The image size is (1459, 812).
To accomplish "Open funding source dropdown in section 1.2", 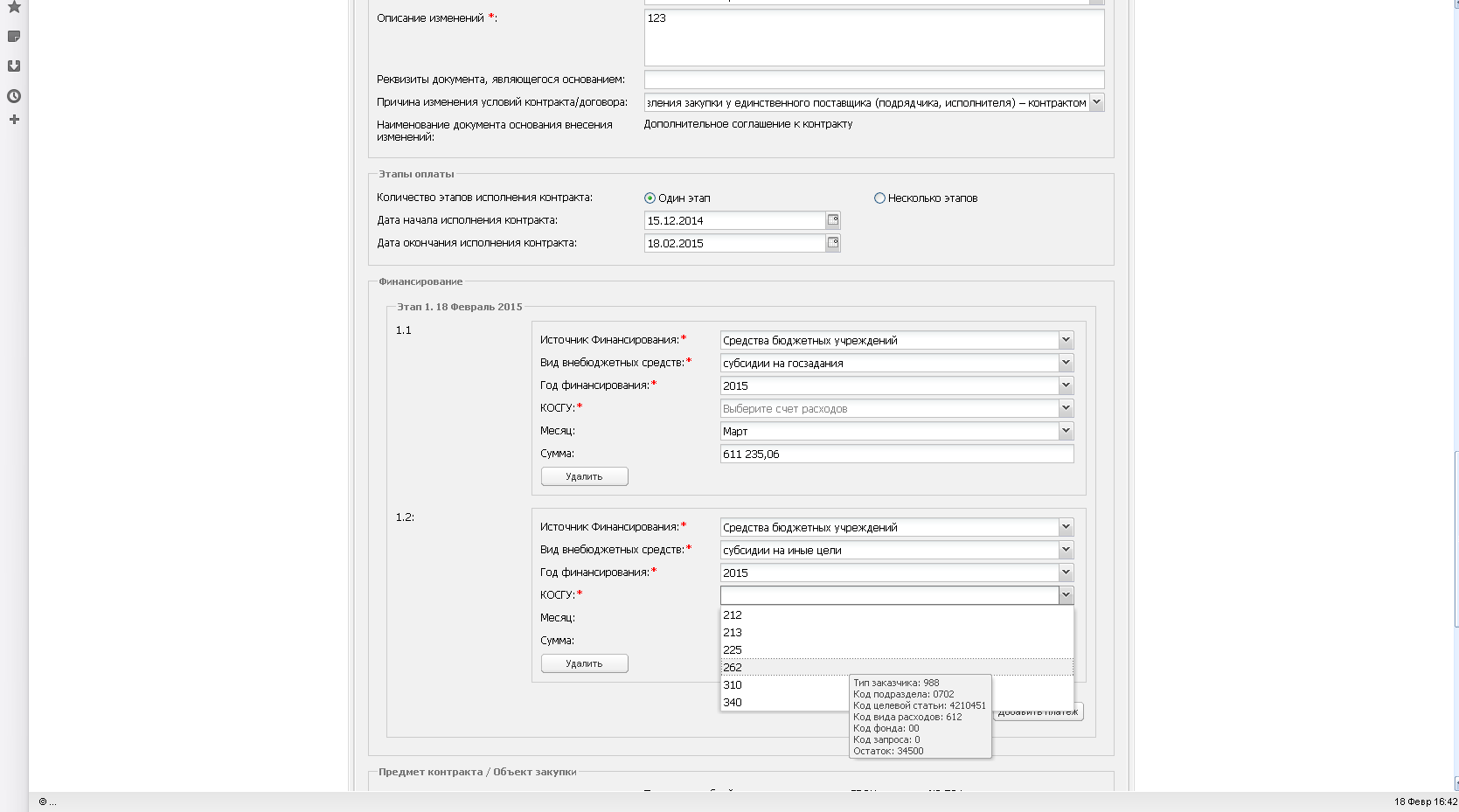I will (1066, 527).
